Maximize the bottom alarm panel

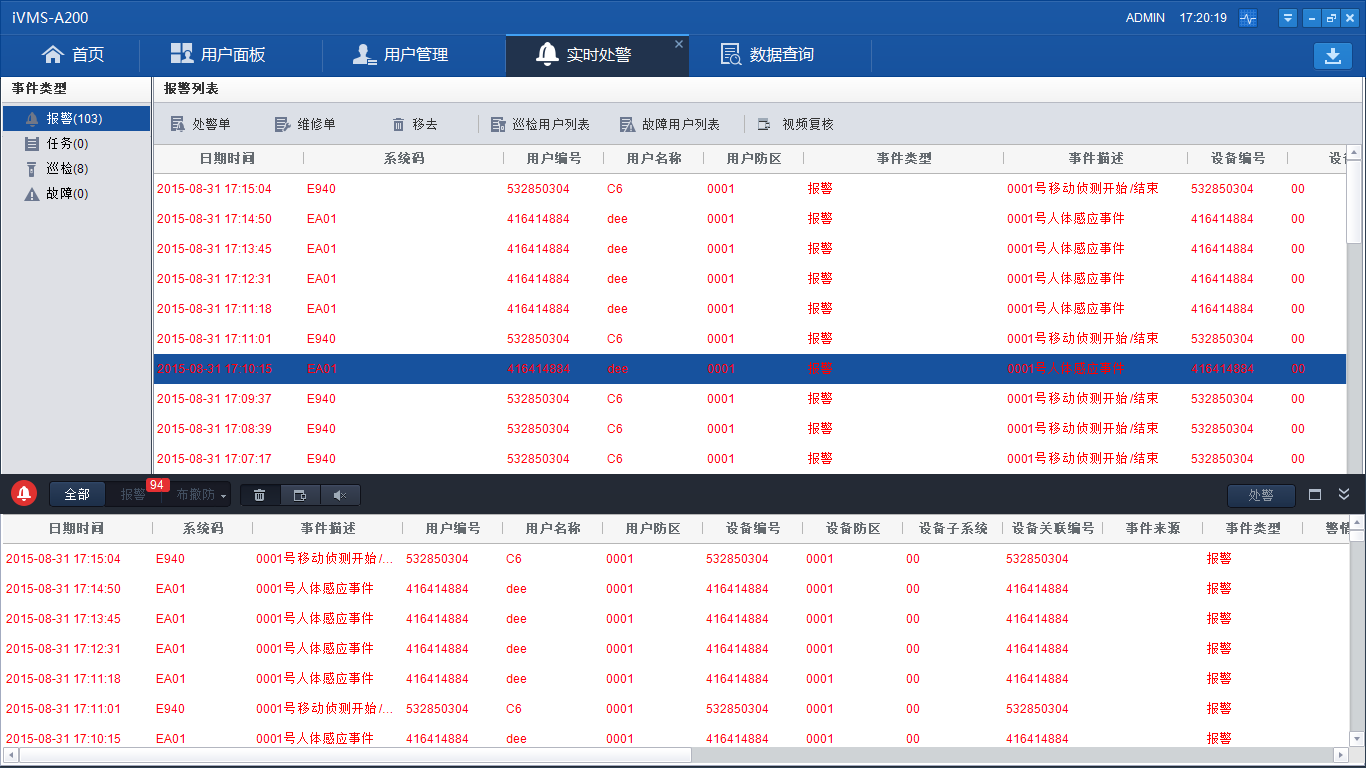1315,495
